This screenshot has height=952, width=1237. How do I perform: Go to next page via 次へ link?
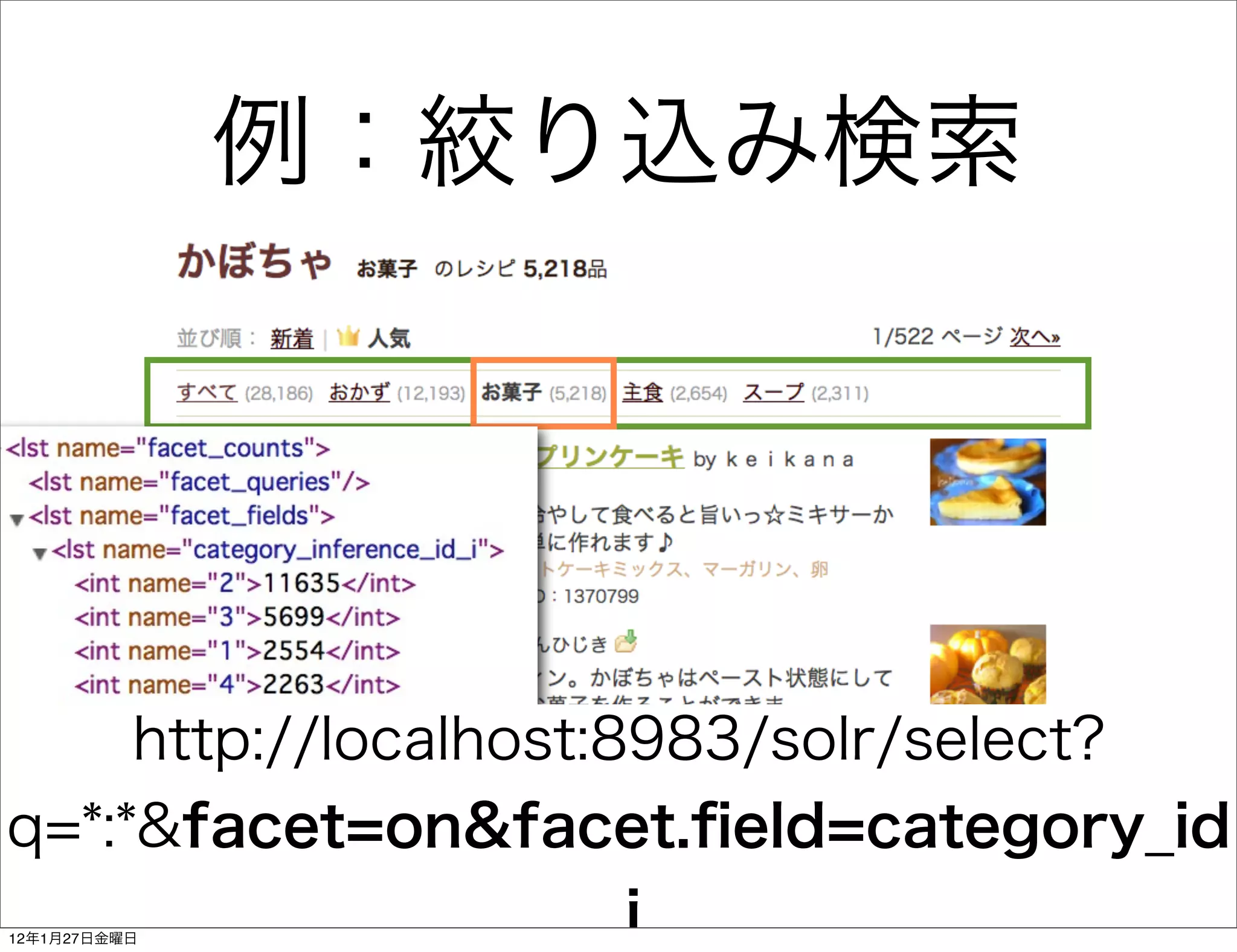point(1035,337)
